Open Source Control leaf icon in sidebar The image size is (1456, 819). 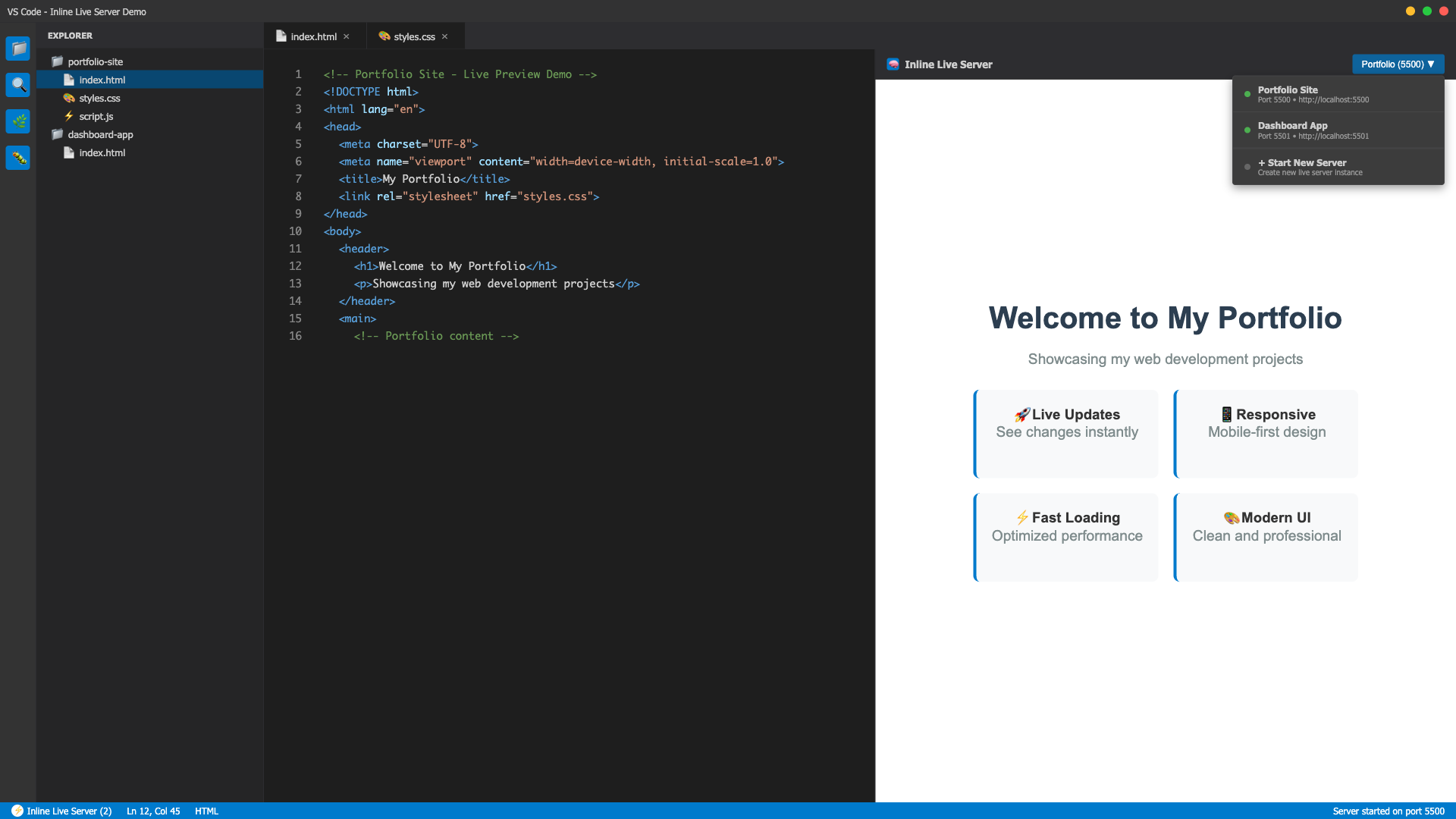(x=18, y=121)
